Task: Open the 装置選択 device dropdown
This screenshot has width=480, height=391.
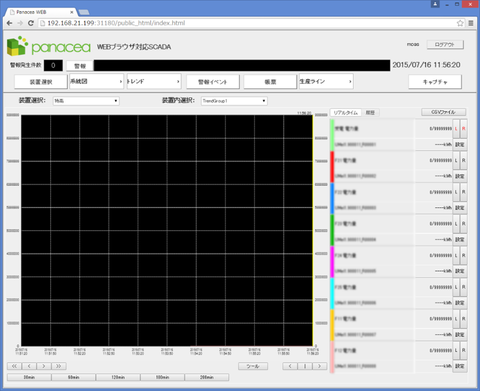Action: click(86, 101)
